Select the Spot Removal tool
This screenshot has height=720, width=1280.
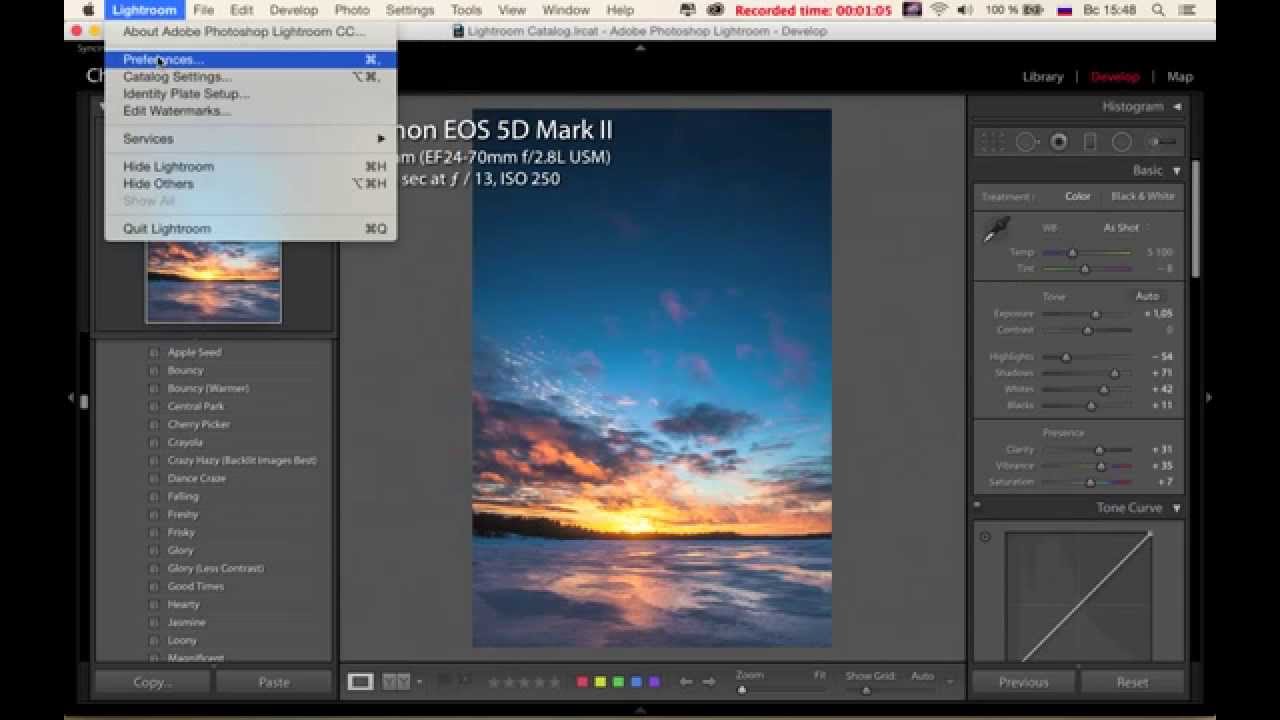[1027, 142]
